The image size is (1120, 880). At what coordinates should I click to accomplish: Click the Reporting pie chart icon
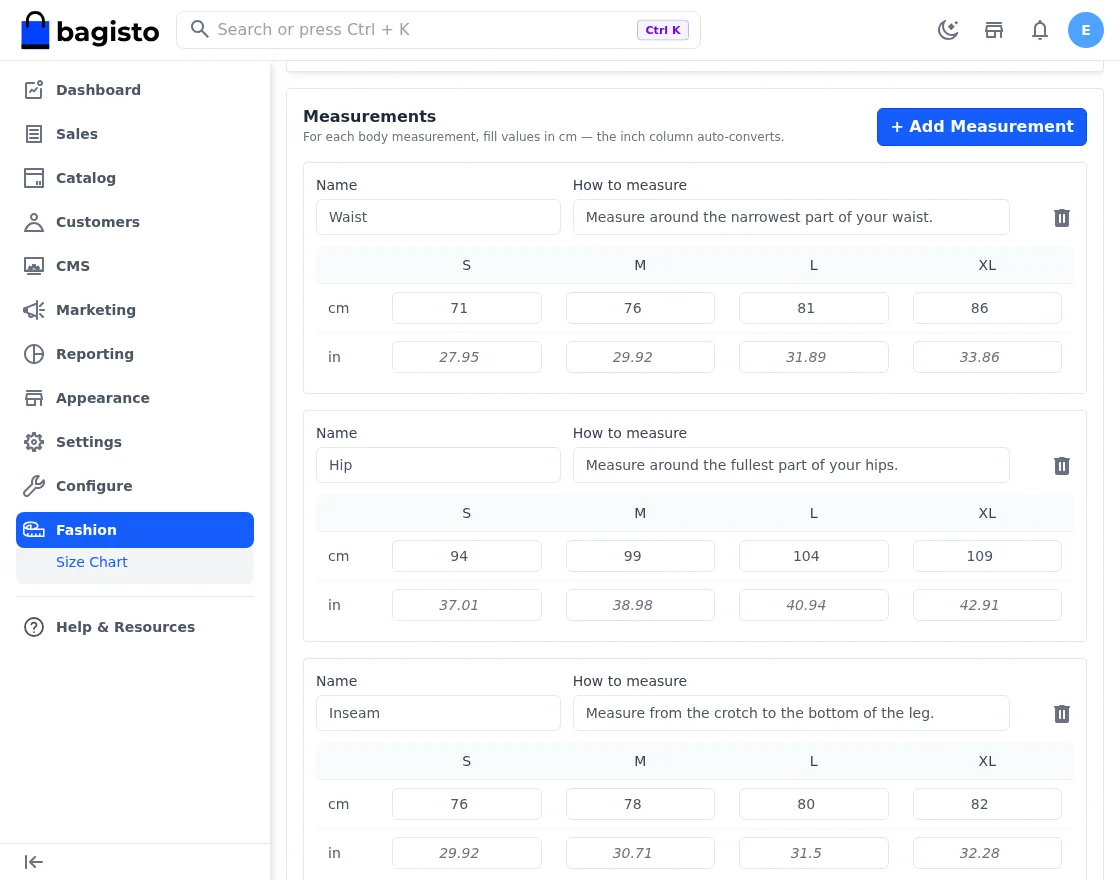tap(34, 354)
